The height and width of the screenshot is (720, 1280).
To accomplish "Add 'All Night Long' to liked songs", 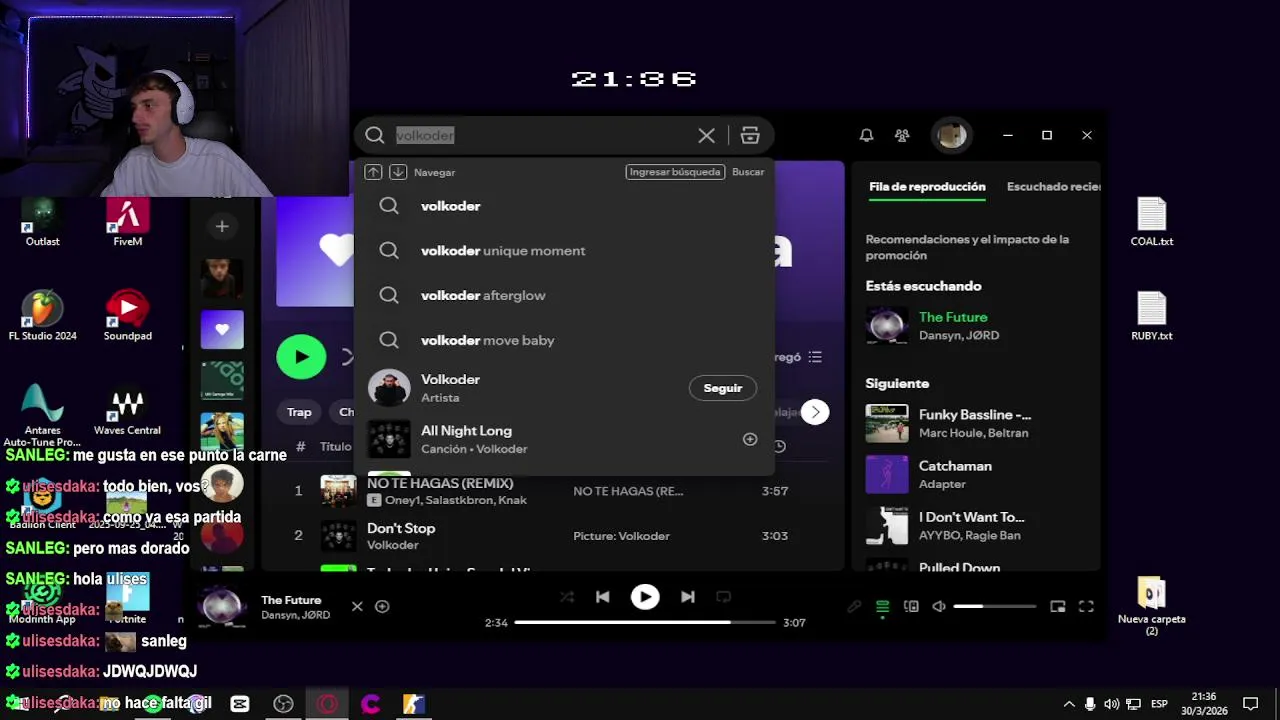I will pyautogui.click(x=750, y=439).
